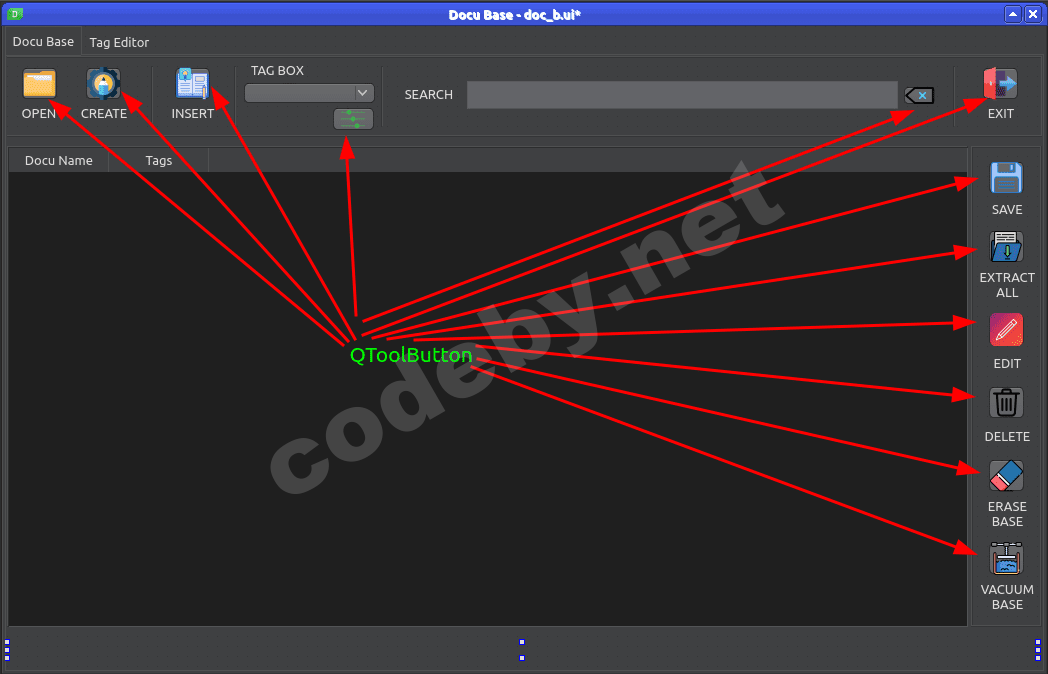The height and width of the screenshot is (674, 1048).
Task: Click the EDIT pencil icon
Action: pos(1006,330)
